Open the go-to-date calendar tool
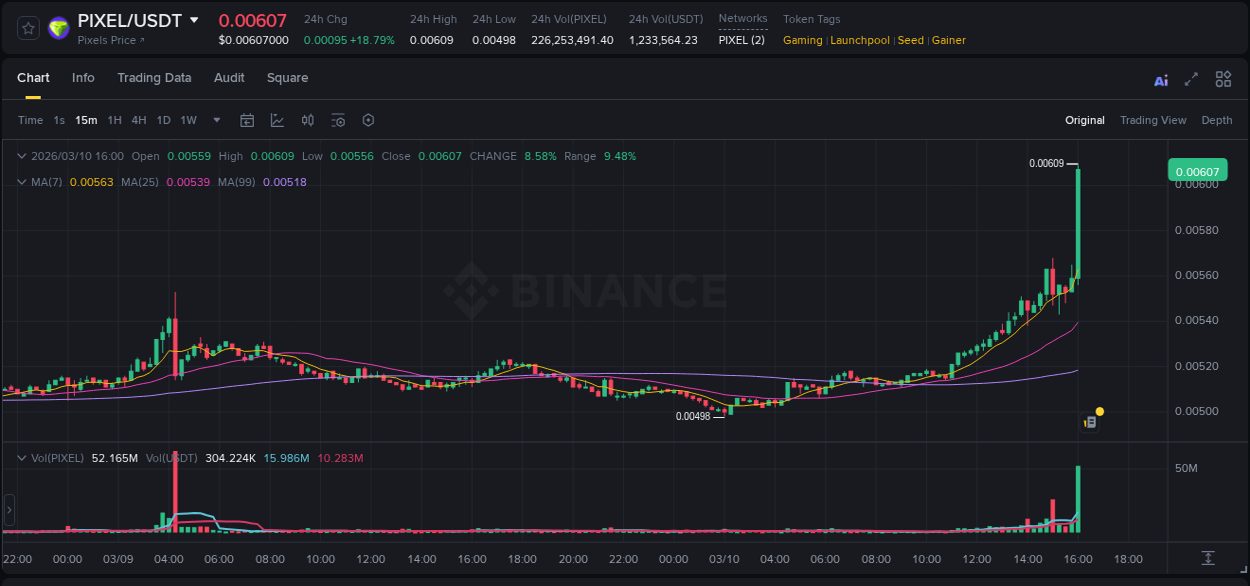This screenshot has width=1250, height=586. (247, 120)
